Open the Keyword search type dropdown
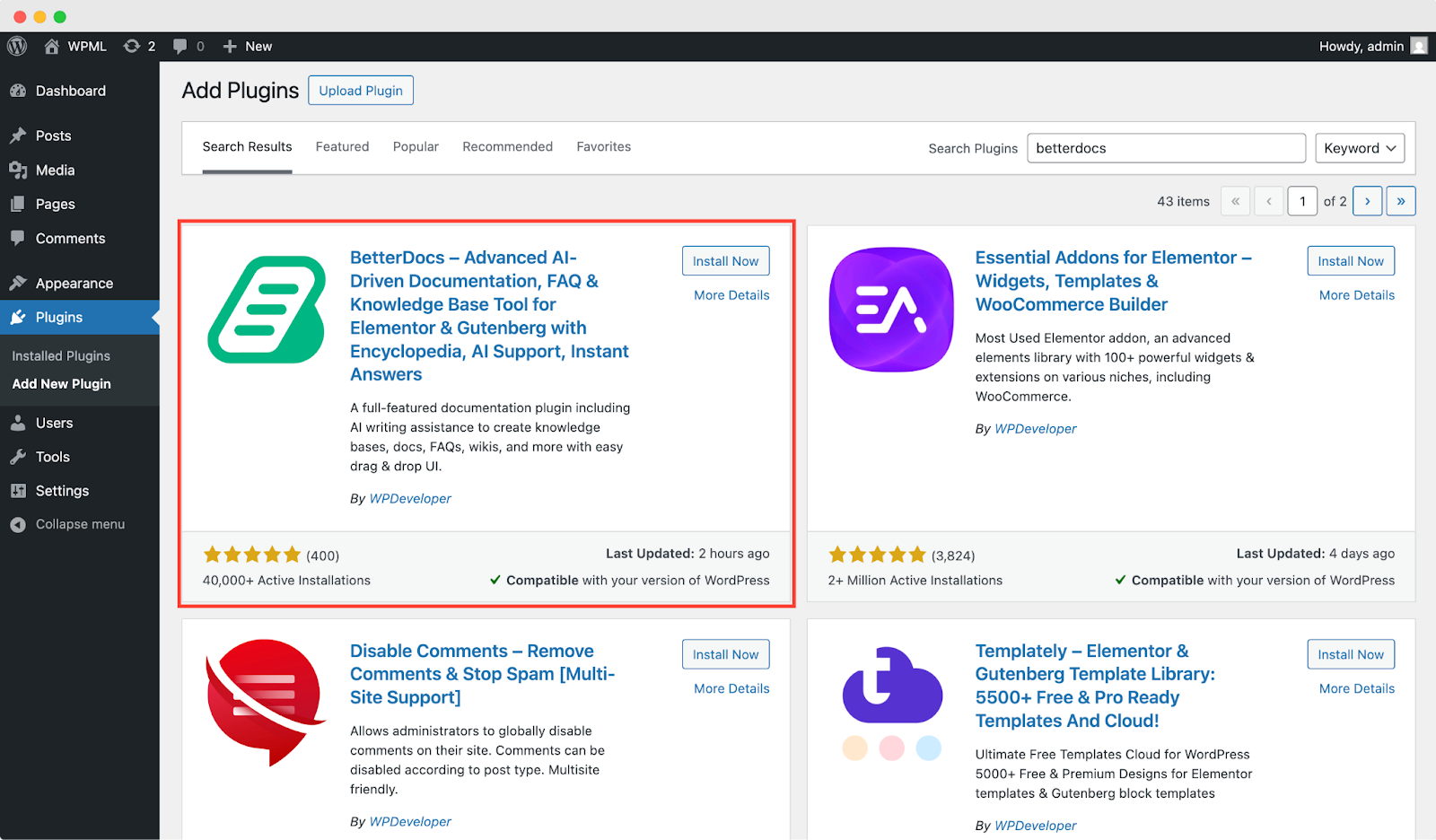1436x840 pixels. [1360, 148]
